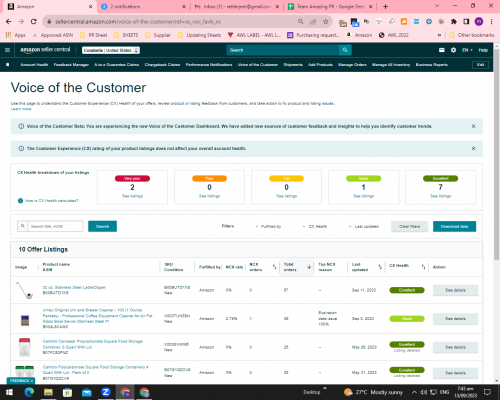
Task: Launch Microsoft Edge from the taskbar
Action: point(29,392)
